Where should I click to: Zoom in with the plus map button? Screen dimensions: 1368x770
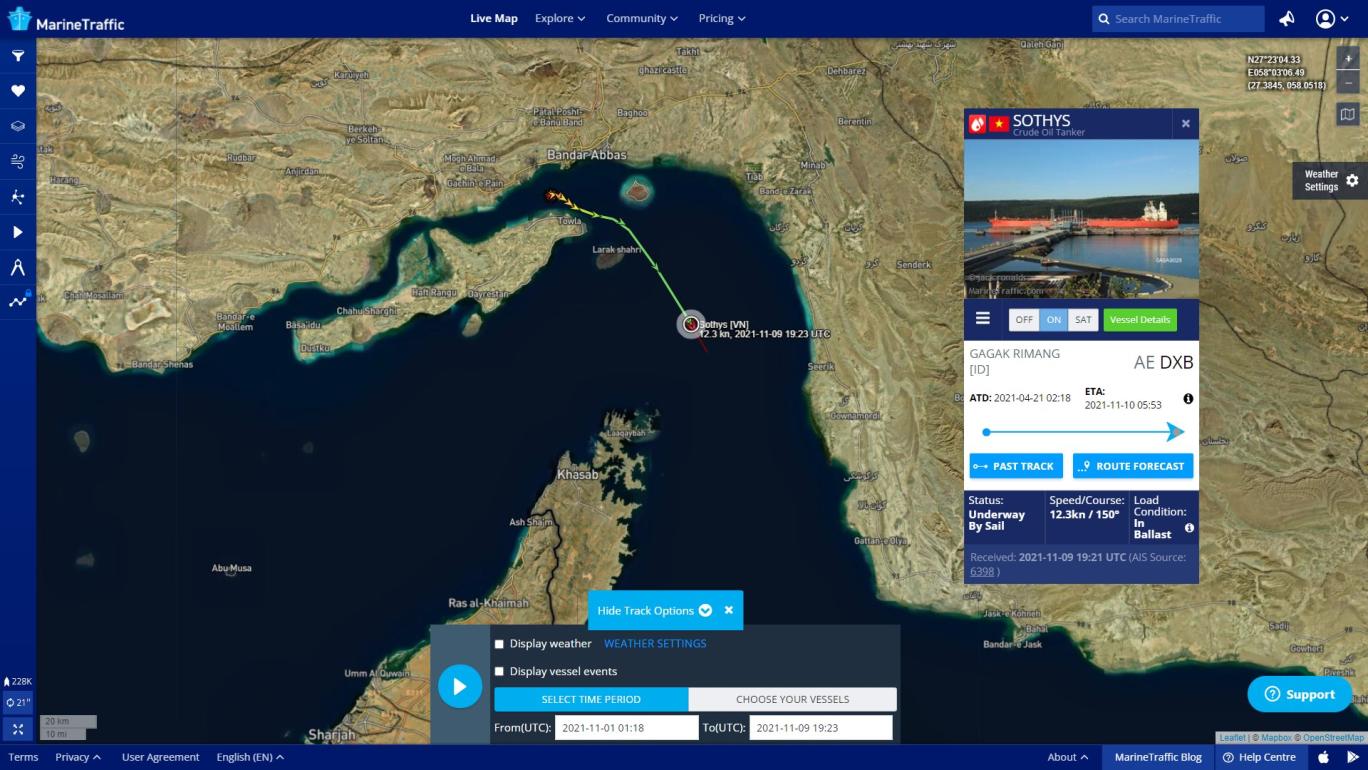pos(1348,59)
